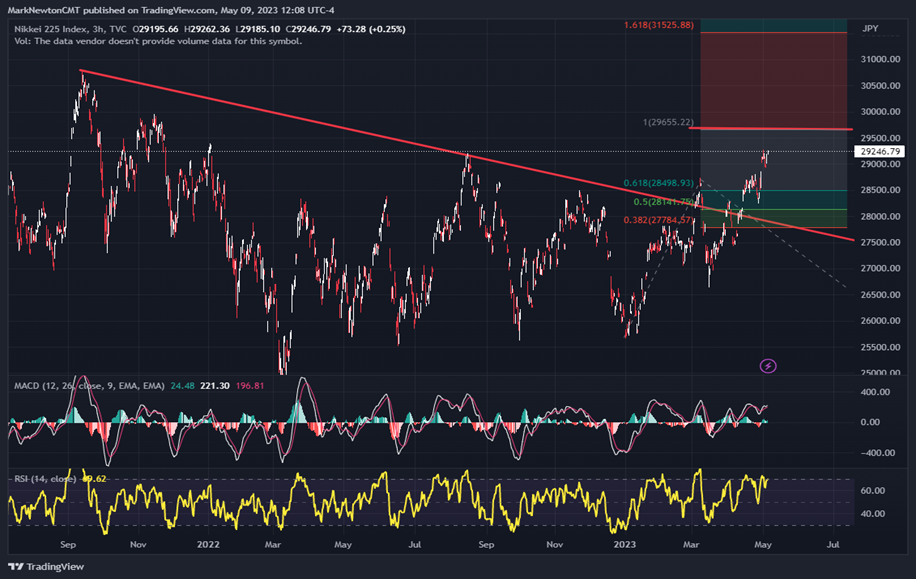Screen dimensions: 916x579
Task: Click the 0.5(28141.75) Fibonacci label
Action: click(664, 202)
